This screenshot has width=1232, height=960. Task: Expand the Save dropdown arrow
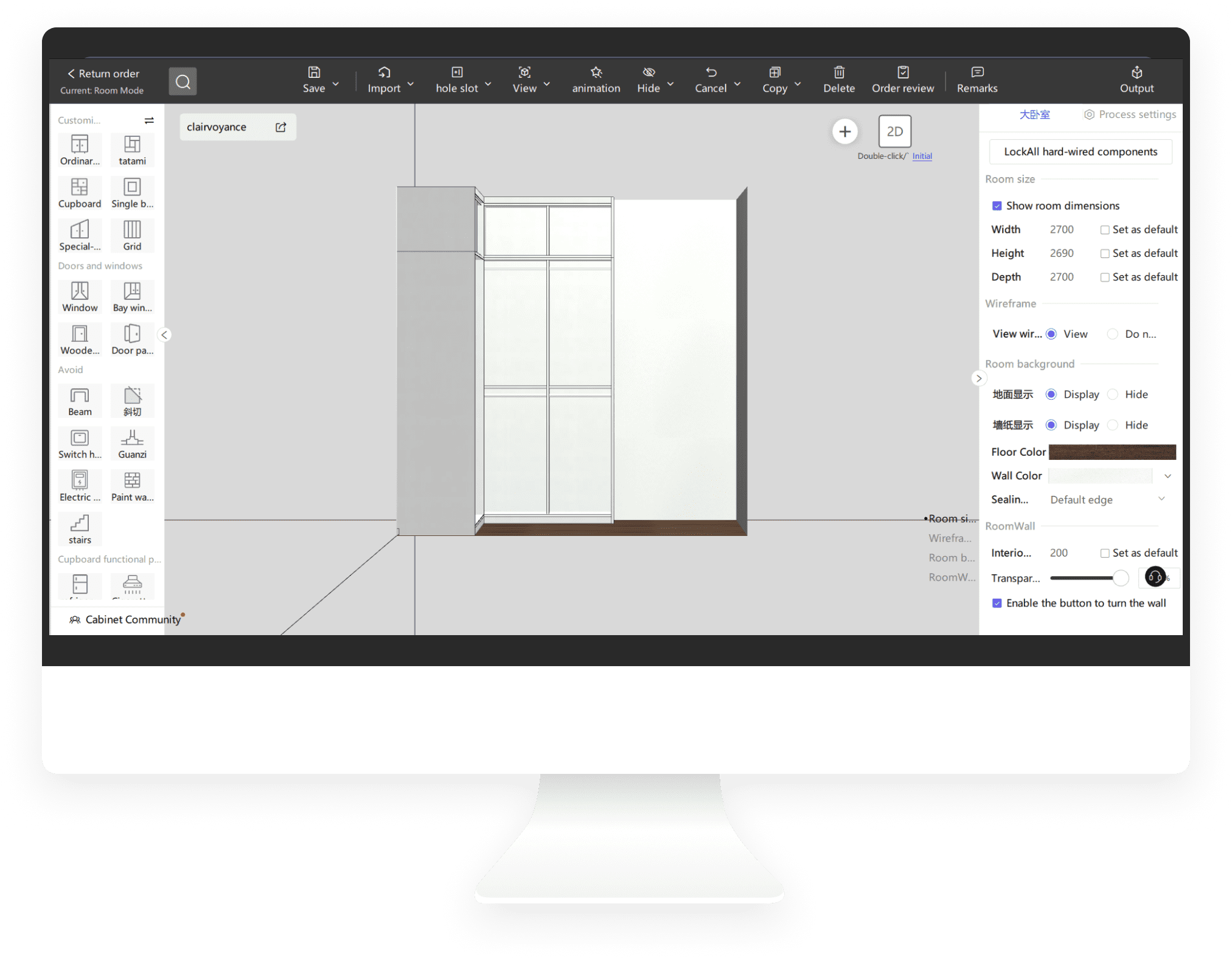[x=336, y=84]
